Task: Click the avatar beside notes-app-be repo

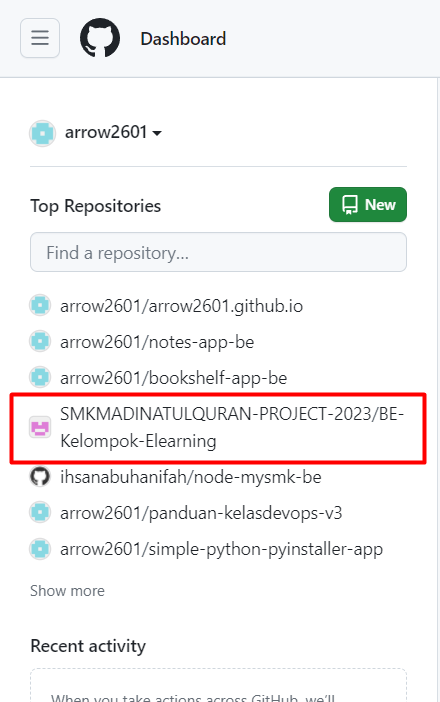Action: pyautogui.click(x=40, y=342)
